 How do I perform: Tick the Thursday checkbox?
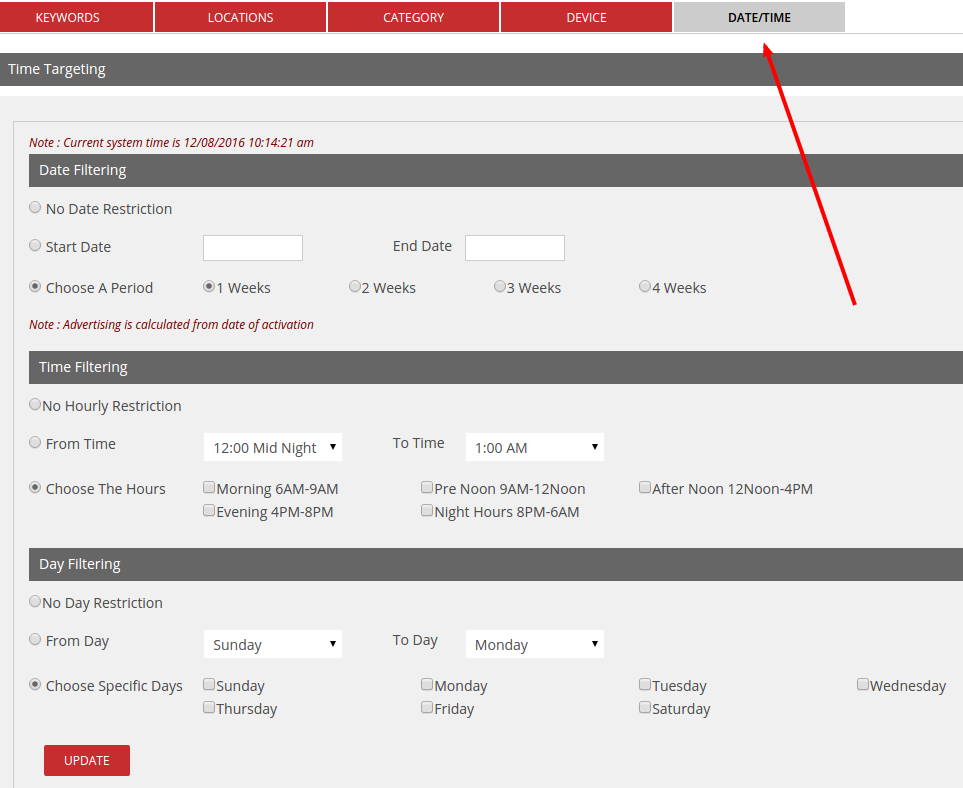click(x=209, y=708)
